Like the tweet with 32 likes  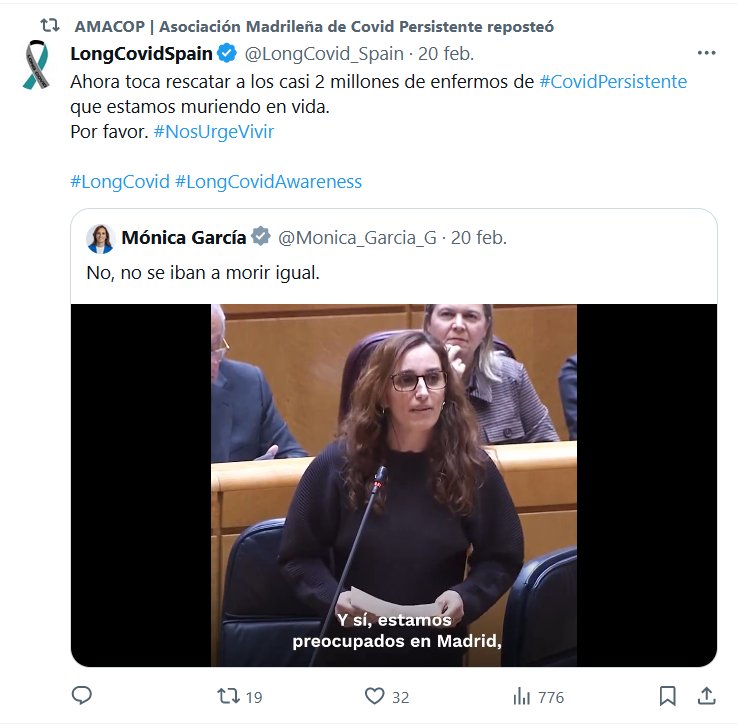[x=386, y=696]
